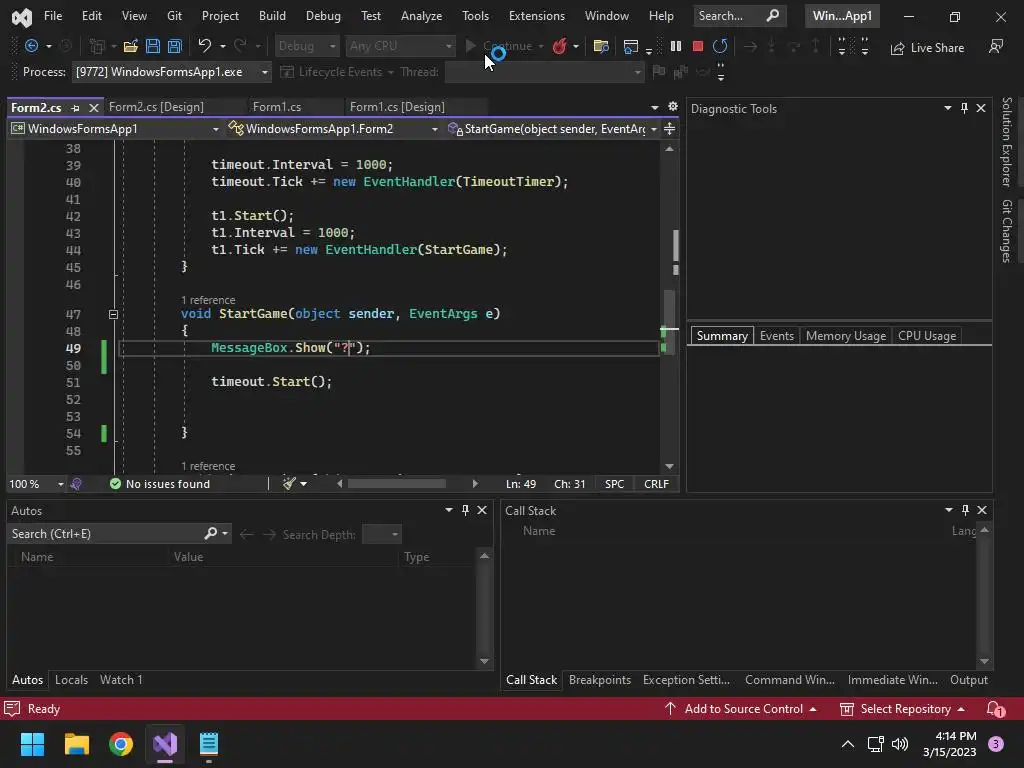Viewport: 1024px width, 768px height.
Task: Click the Save All icon in the toolbar
Action: tap(175, 46)
